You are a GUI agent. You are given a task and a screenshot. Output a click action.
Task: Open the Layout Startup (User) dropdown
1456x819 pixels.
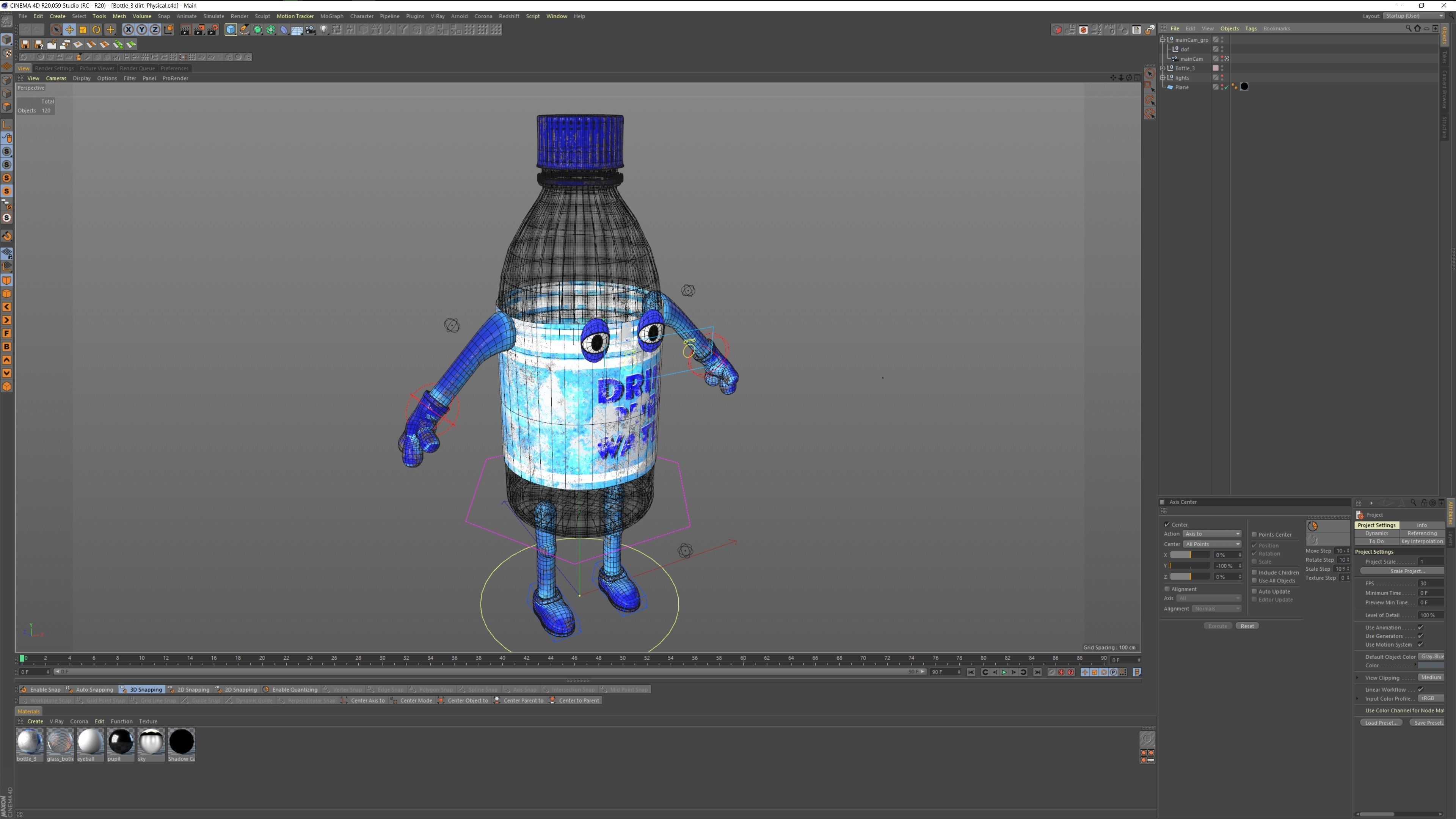point(1414,16)
